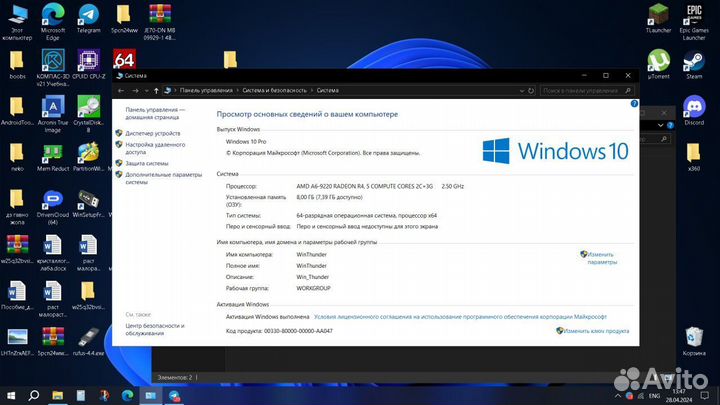Click the Windows Start button
Screen dimensions: 720x405
tap(11, 395)
